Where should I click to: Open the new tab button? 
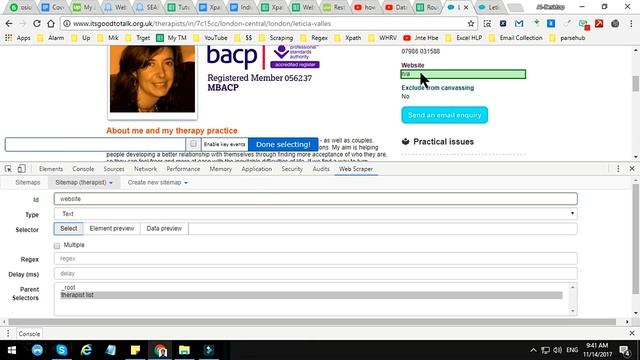coord(516,7)
